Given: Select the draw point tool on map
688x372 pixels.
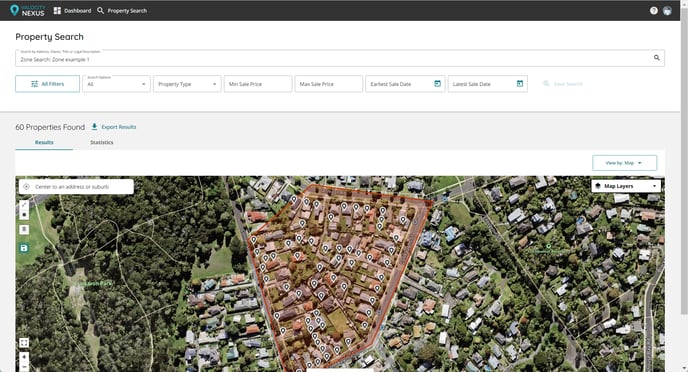Looking at the screenshot, I should (24, 215).
